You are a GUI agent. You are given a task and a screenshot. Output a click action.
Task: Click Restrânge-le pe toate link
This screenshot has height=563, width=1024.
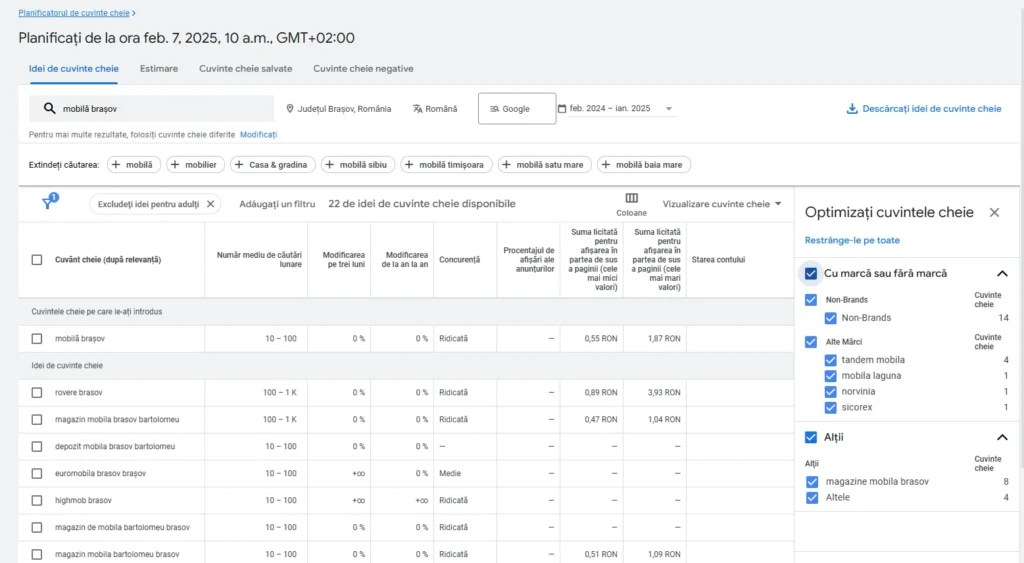tap(852, 240)
